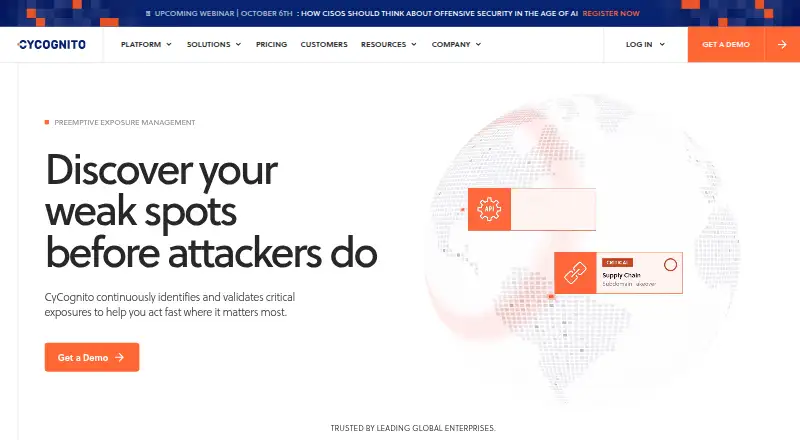Screen dimensions: 800x440
Task: Open the Resources menu item
Action: coord(384,44)
